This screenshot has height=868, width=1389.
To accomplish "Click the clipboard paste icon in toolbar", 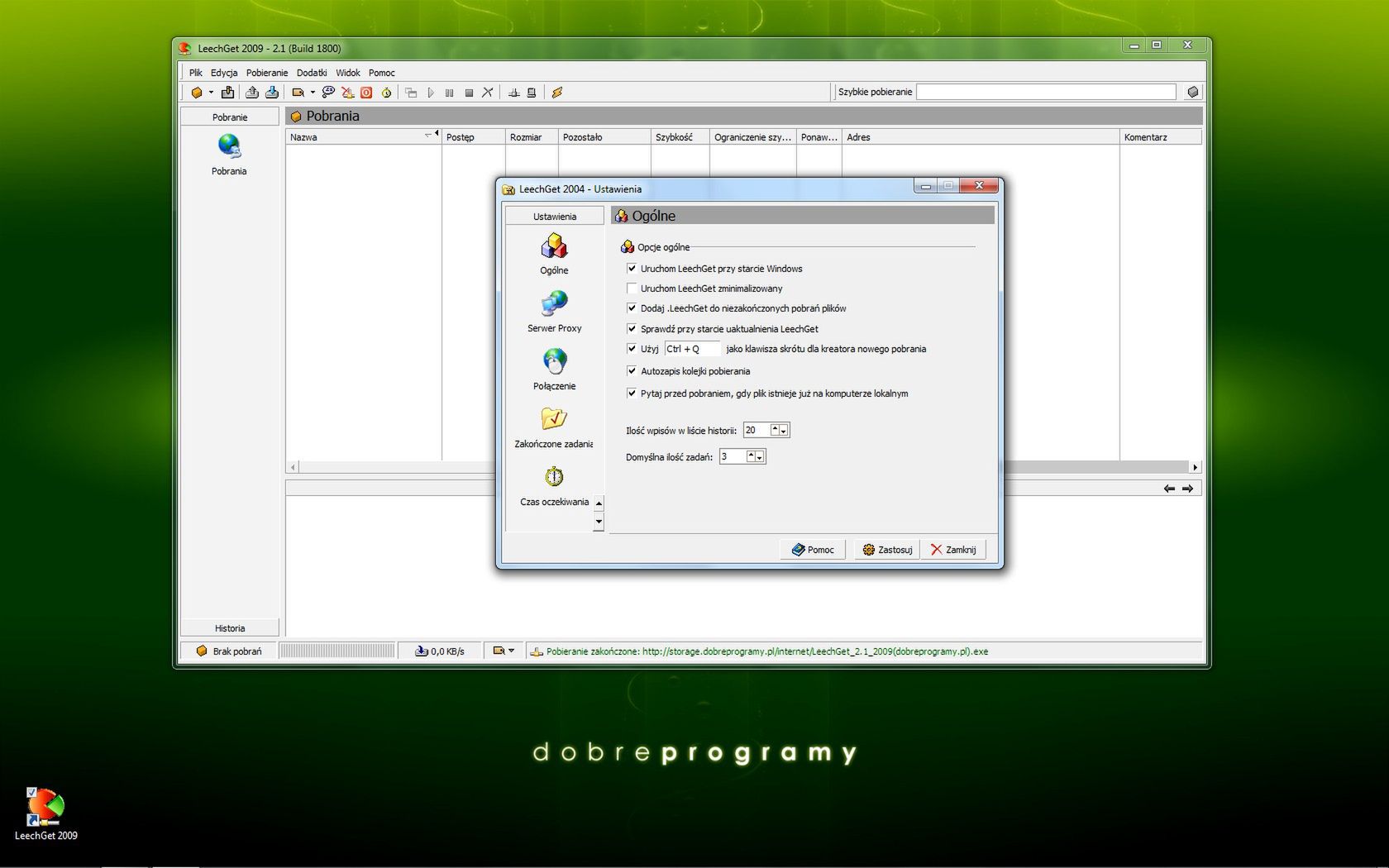I will pos(227,93).
